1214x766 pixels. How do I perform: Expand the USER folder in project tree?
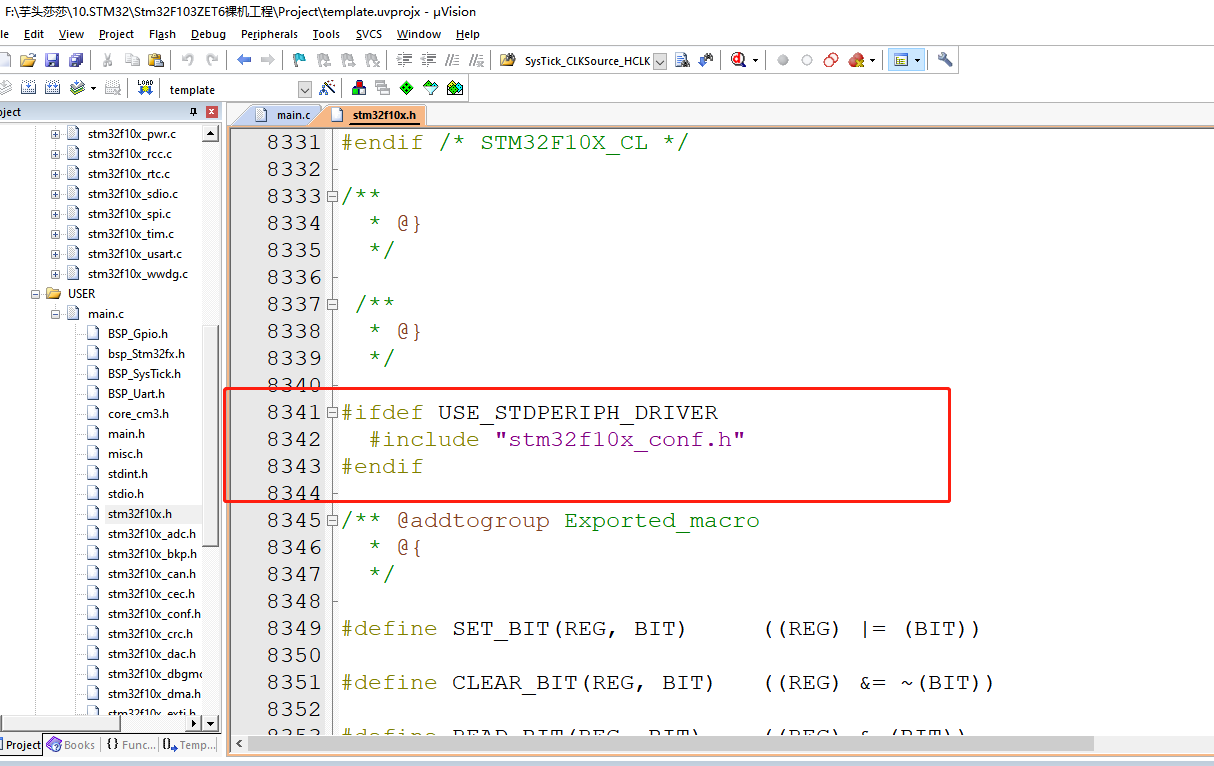pos(36,293)
